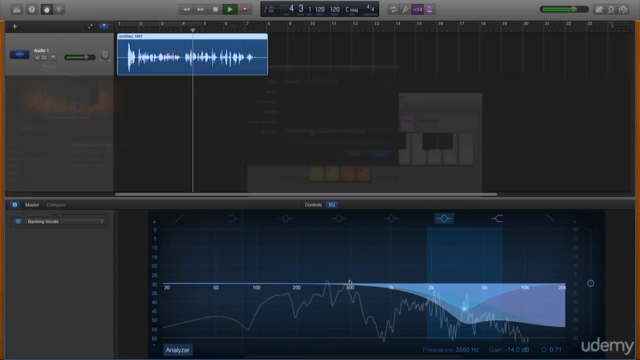Open the Editors scissors icon
640x360 pixels.
(59, 9)
